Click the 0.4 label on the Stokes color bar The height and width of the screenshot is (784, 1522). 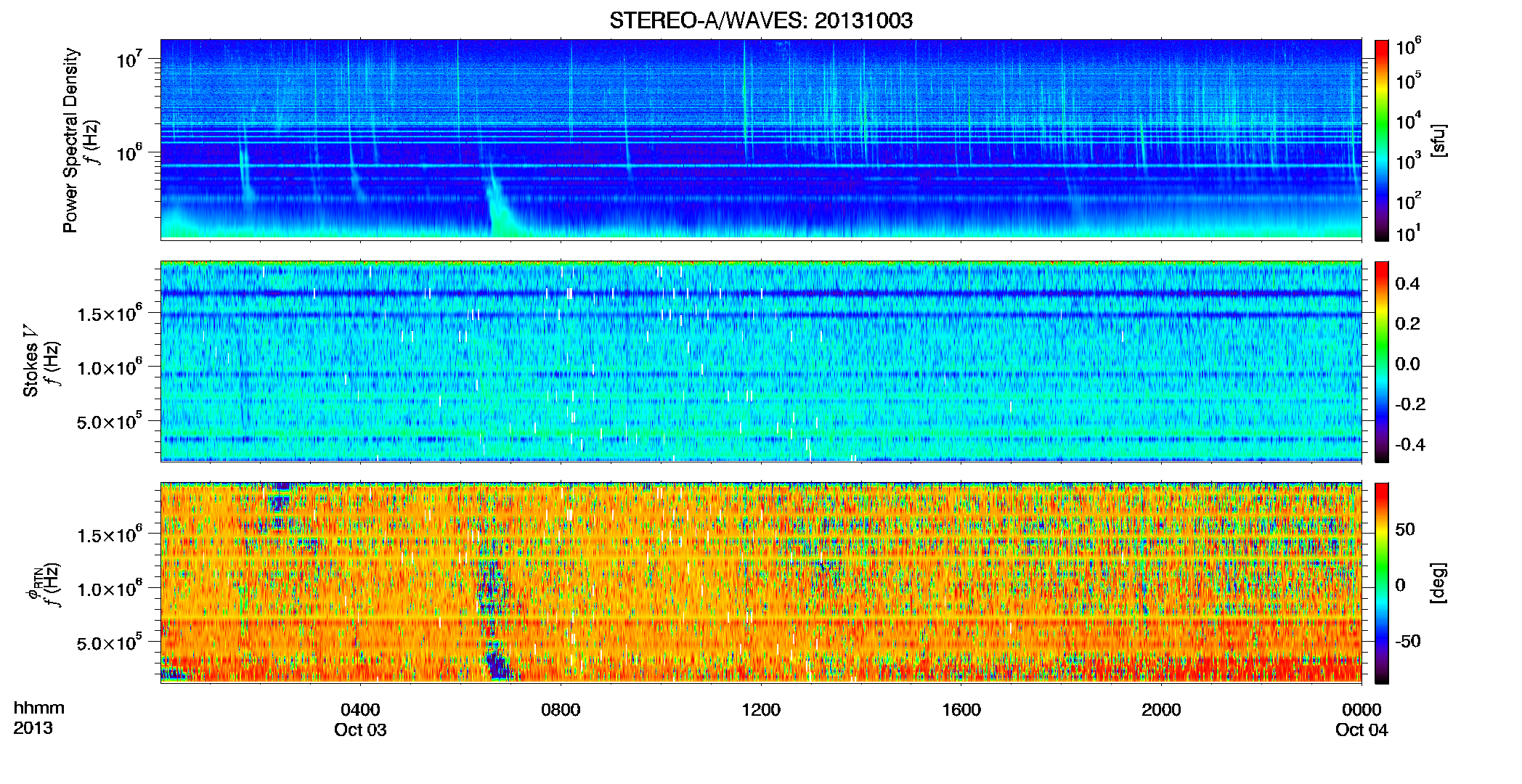(x=1407, y=284)
